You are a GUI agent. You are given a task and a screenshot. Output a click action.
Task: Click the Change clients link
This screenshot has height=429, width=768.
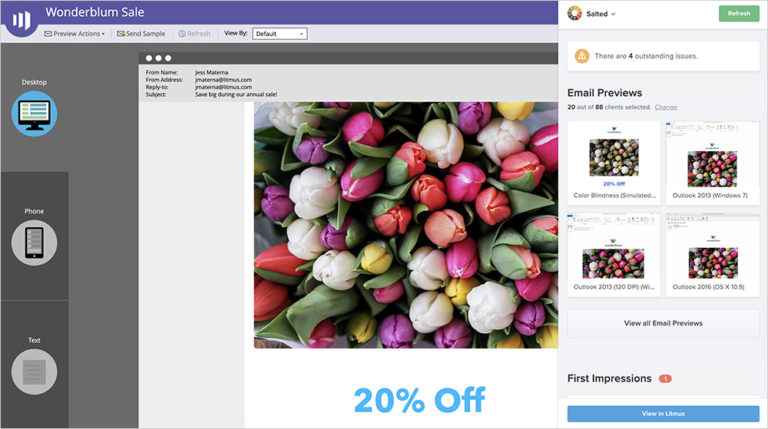click(x=666, y=107)
